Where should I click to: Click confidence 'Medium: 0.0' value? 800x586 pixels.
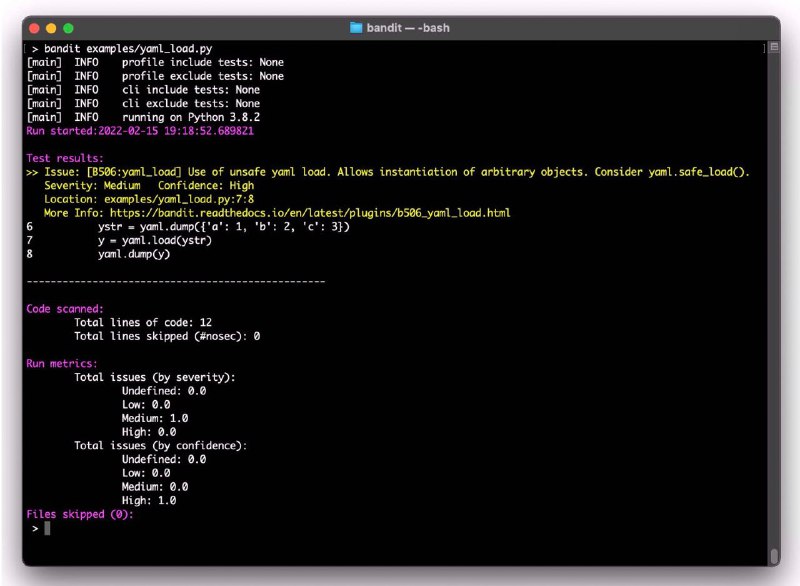point(155,487)
